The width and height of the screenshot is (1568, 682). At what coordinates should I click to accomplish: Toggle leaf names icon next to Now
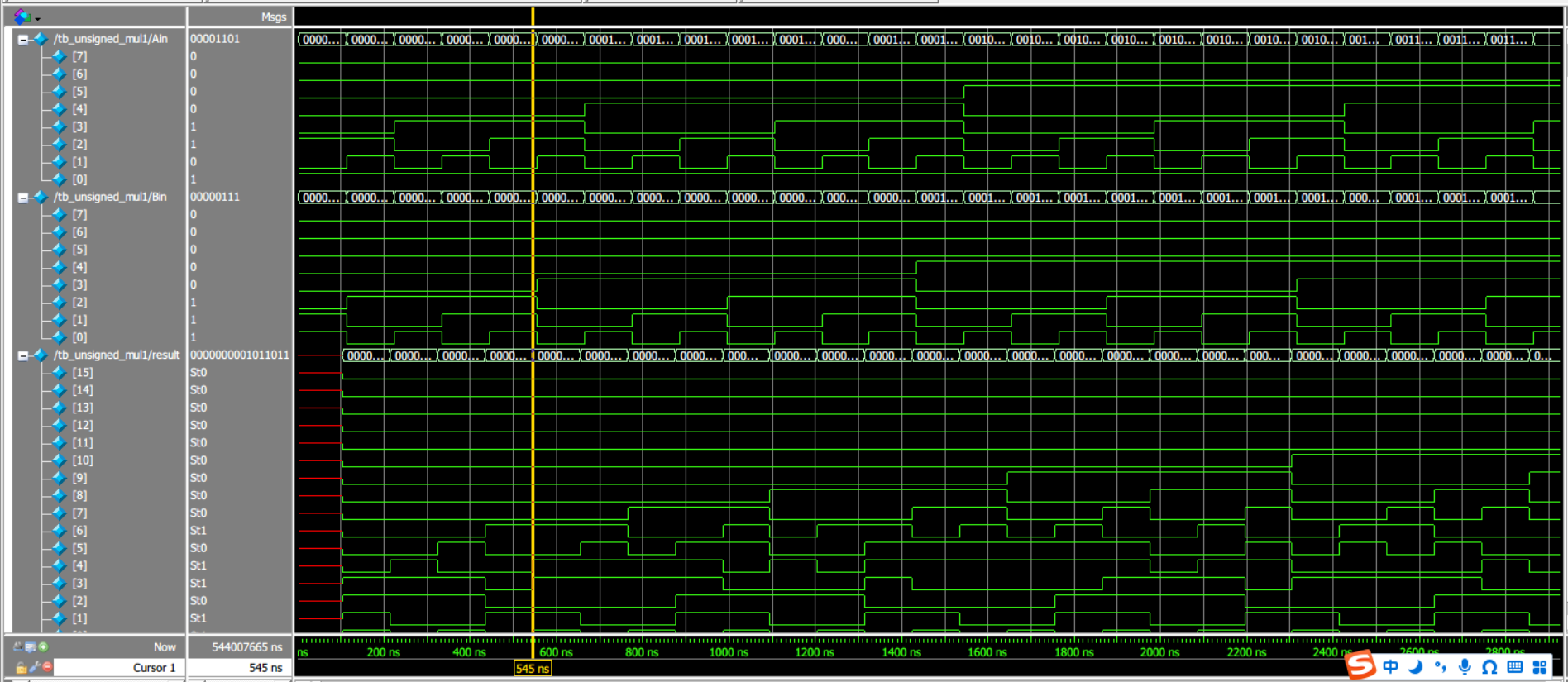(x=19, y=647)
